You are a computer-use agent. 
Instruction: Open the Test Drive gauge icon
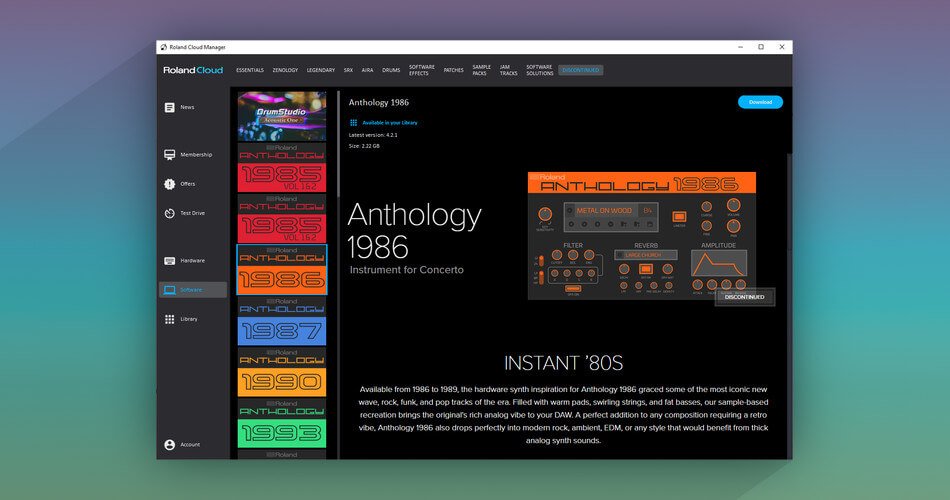point(170,213)
